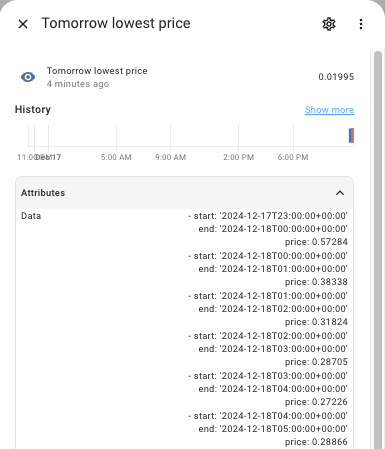
Task: Click start '2024-12-18T02:00:00+00:00' line
Action: 268,336
